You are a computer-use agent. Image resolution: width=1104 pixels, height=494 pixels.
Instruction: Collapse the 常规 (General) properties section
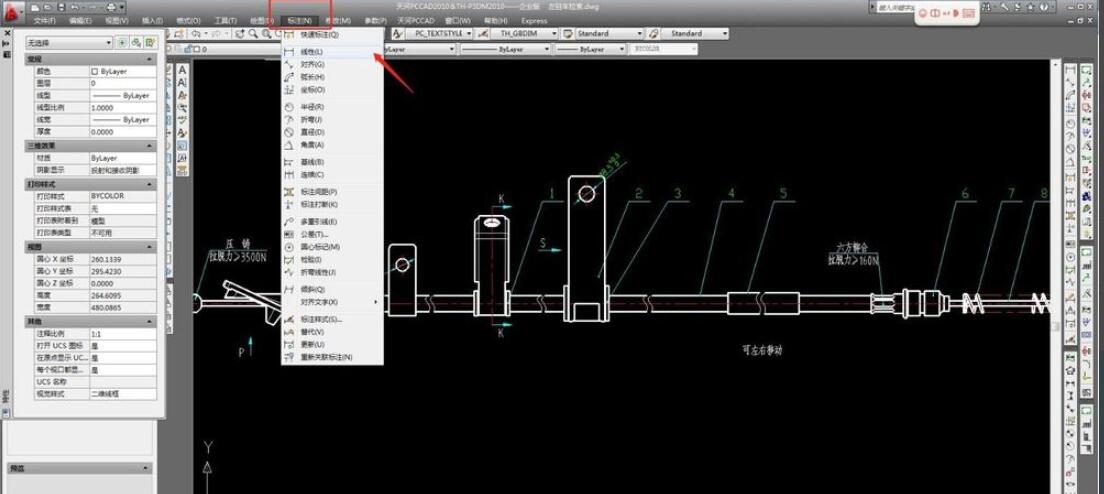[150, 59]
